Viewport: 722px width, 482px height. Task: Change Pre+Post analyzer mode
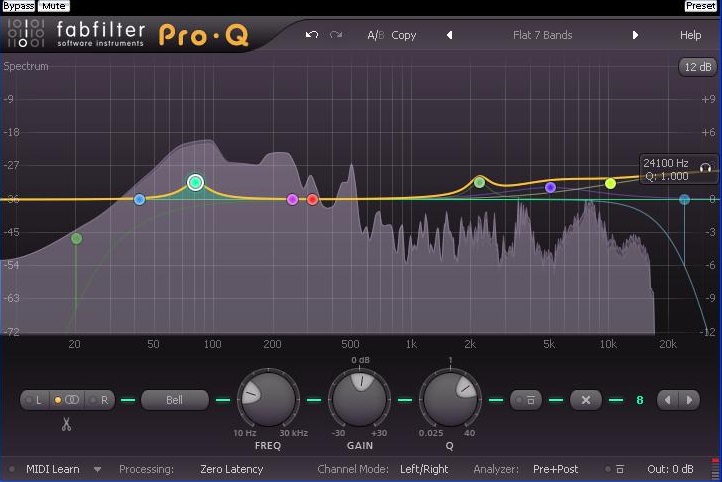[555, 469]
